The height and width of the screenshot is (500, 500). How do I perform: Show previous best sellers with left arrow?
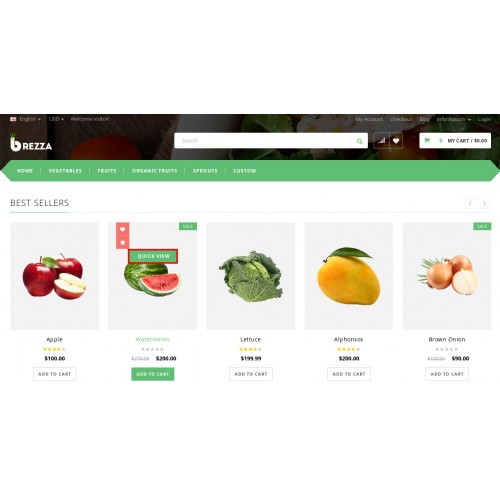tap(470, 203)
